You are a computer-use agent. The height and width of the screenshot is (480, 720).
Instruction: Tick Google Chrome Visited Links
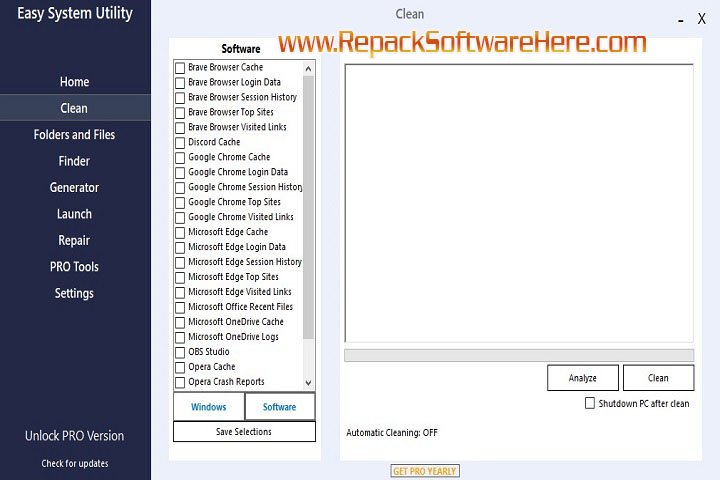click(180, 218)
